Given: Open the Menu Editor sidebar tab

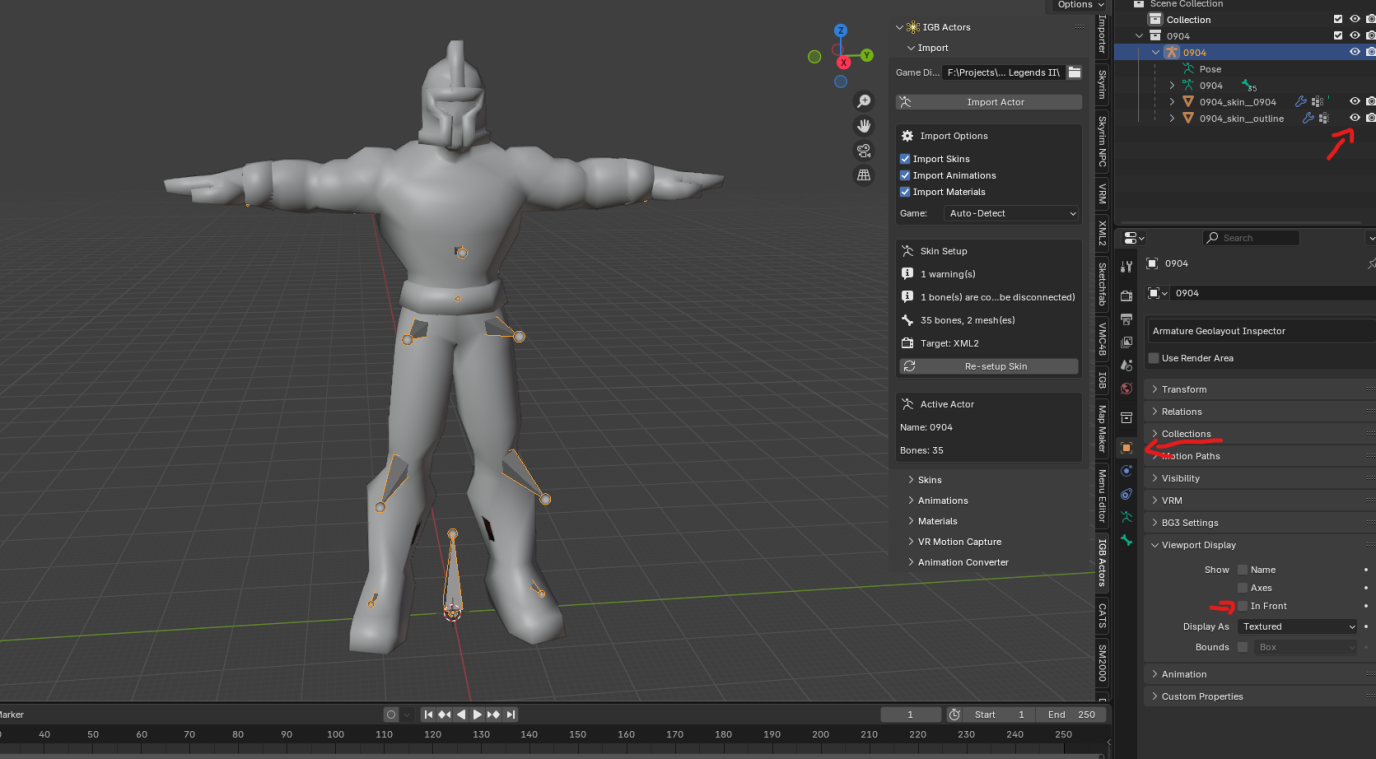Looking at the screenshot, I should [1102, 496].
